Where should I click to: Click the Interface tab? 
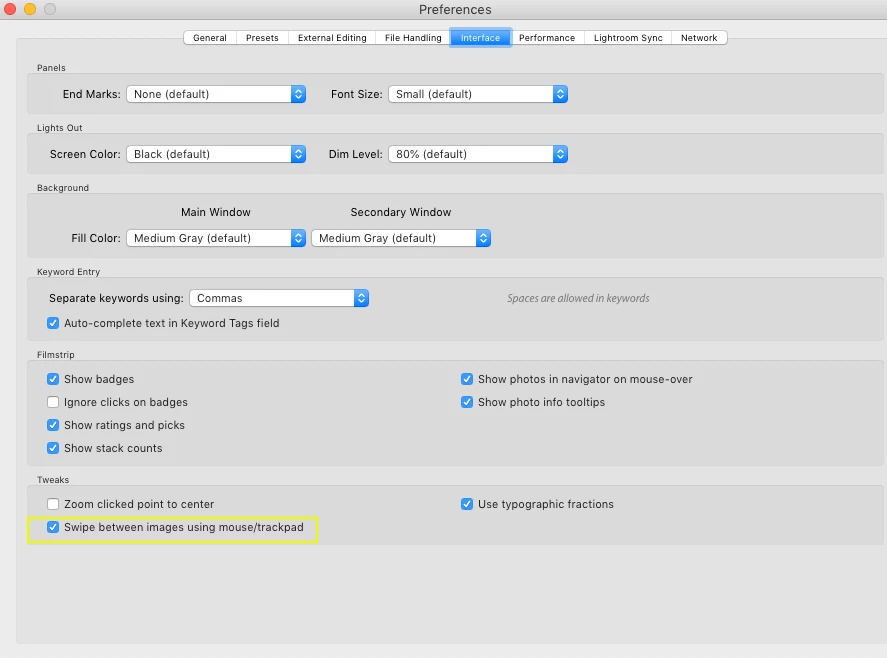[x=480, y=38]
